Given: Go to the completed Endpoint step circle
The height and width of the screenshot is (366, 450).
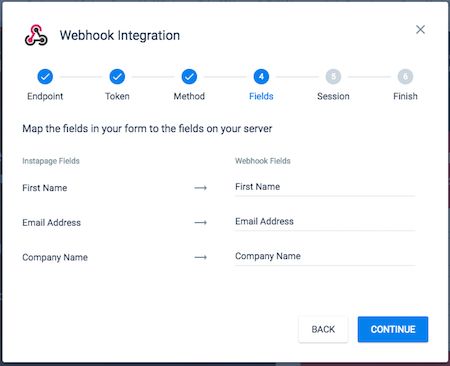Looking at the screenshot, I should (45, 77).
